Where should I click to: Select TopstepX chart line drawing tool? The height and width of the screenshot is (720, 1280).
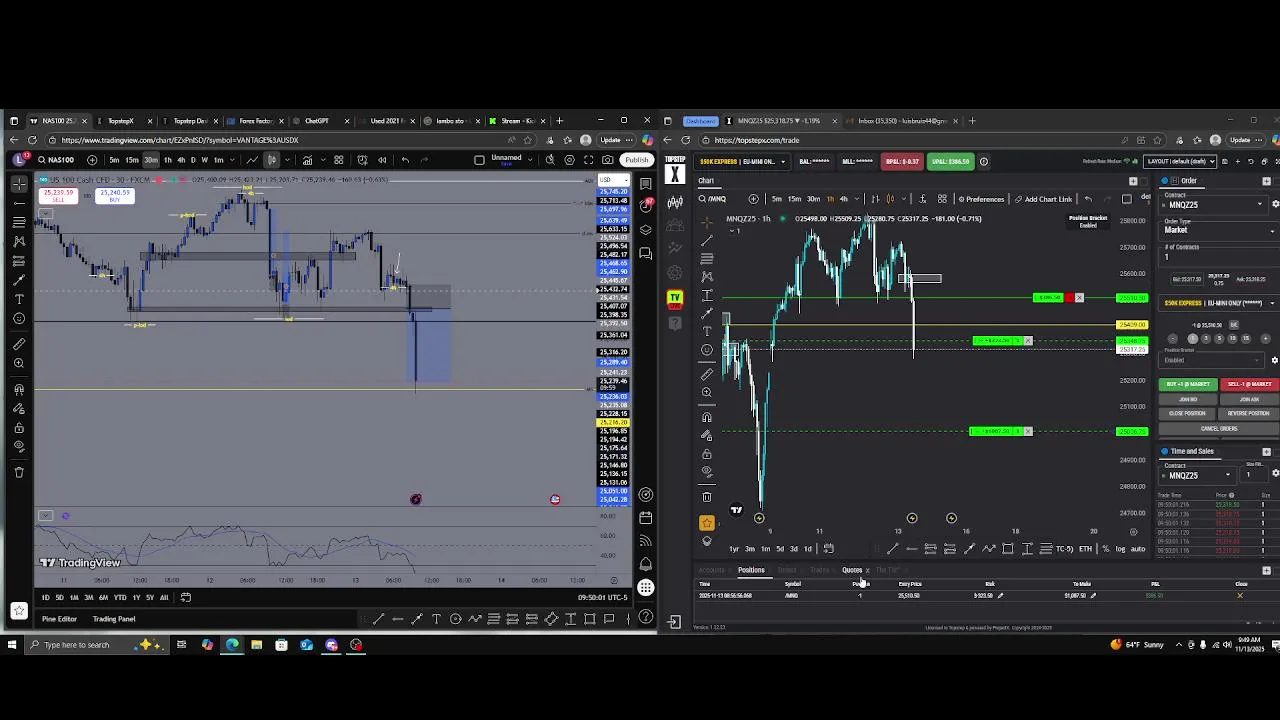[707, 241]
